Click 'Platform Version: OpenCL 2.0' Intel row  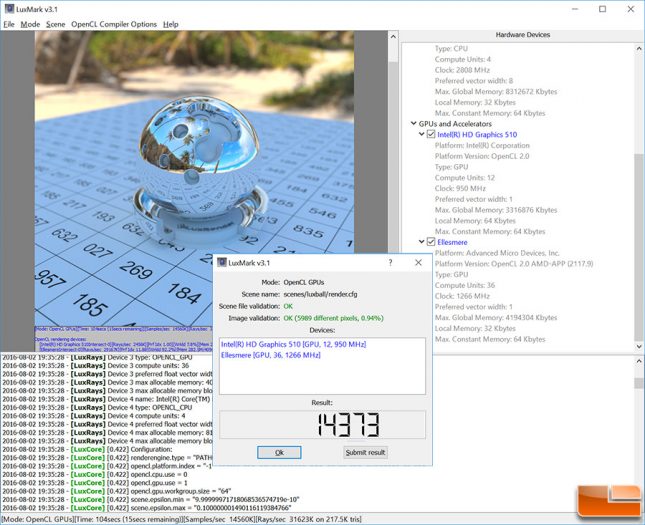point(482,156)
